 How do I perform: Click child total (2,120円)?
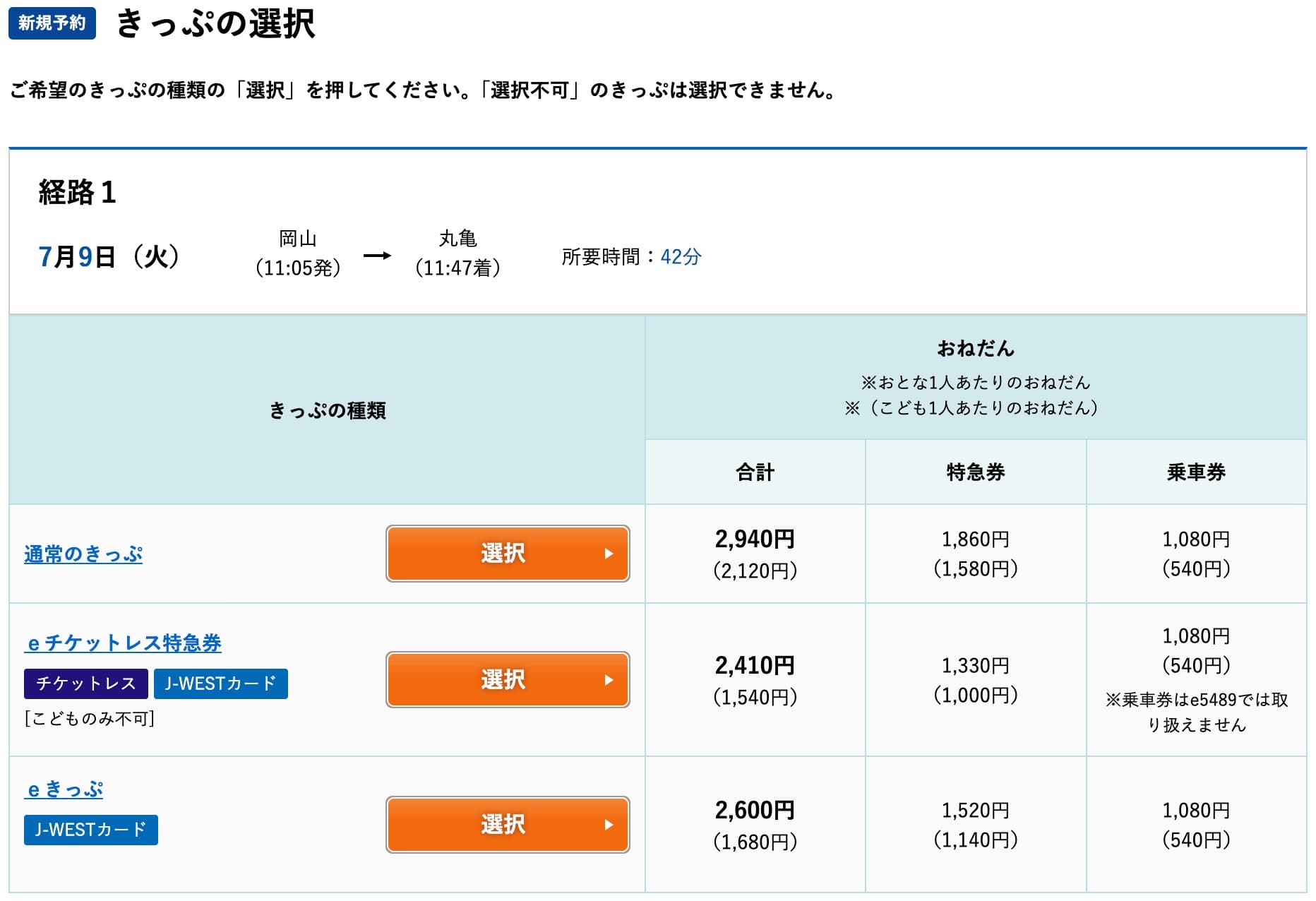[755, 571]
